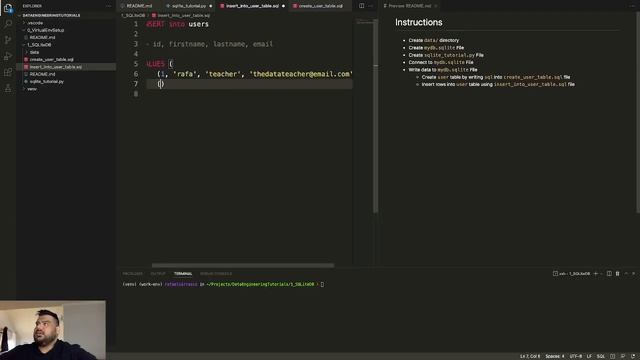This screenshot has height=360, width=640.
Task: Open the DEBUG CONSOLE panel tab
Action: click(216, 273)
